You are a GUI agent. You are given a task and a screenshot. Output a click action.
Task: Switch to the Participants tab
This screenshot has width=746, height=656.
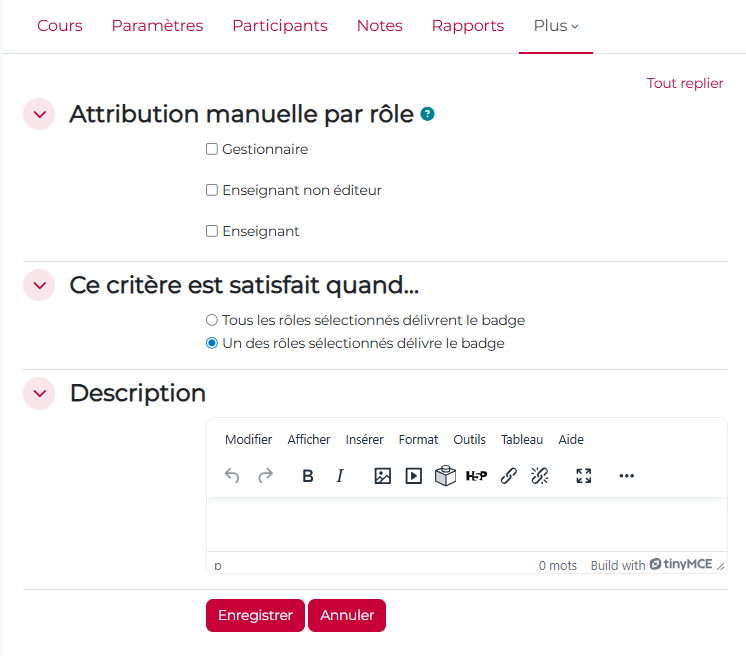280,26
